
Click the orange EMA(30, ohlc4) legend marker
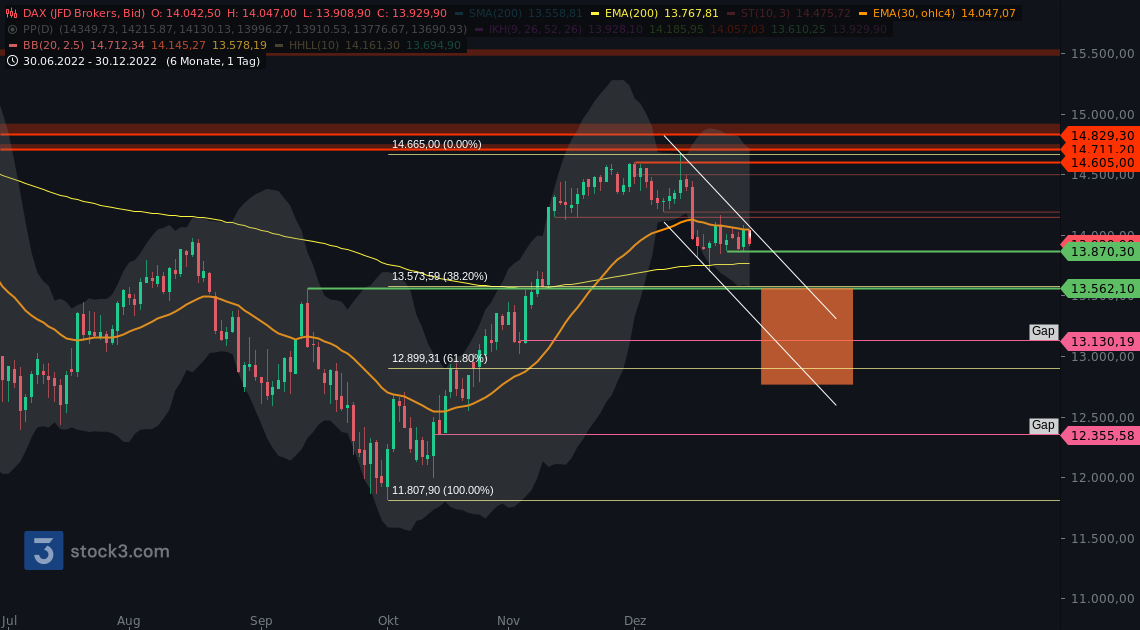pos(863,13)
